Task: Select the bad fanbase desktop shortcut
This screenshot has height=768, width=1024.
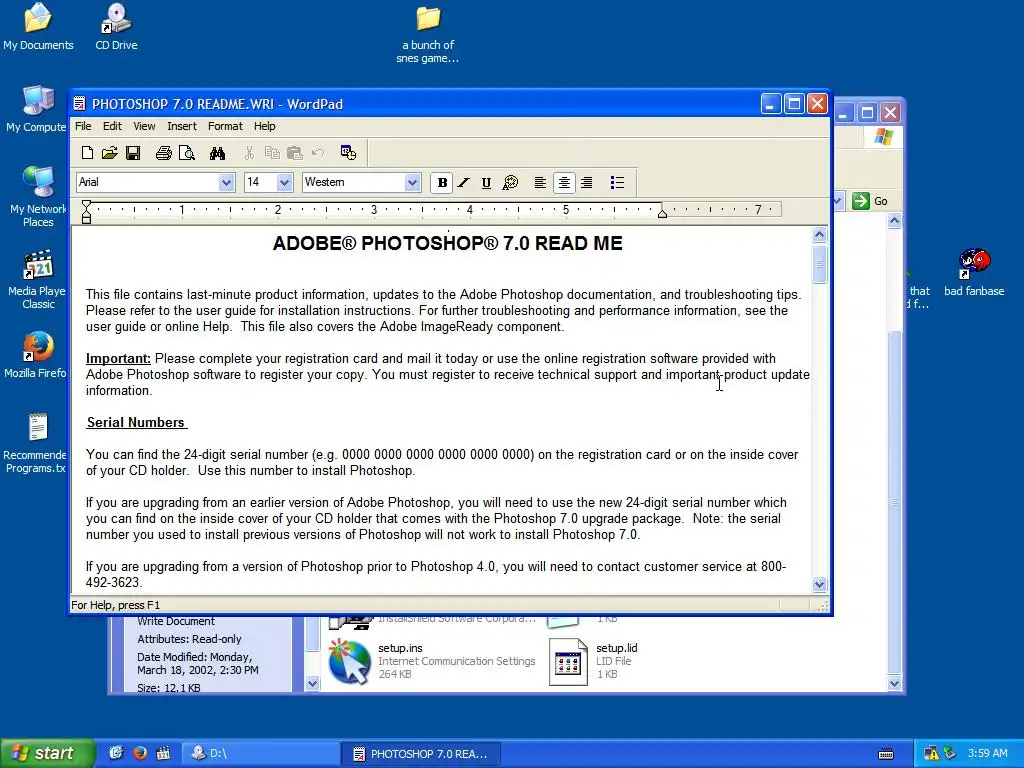Action: [974, 273]
